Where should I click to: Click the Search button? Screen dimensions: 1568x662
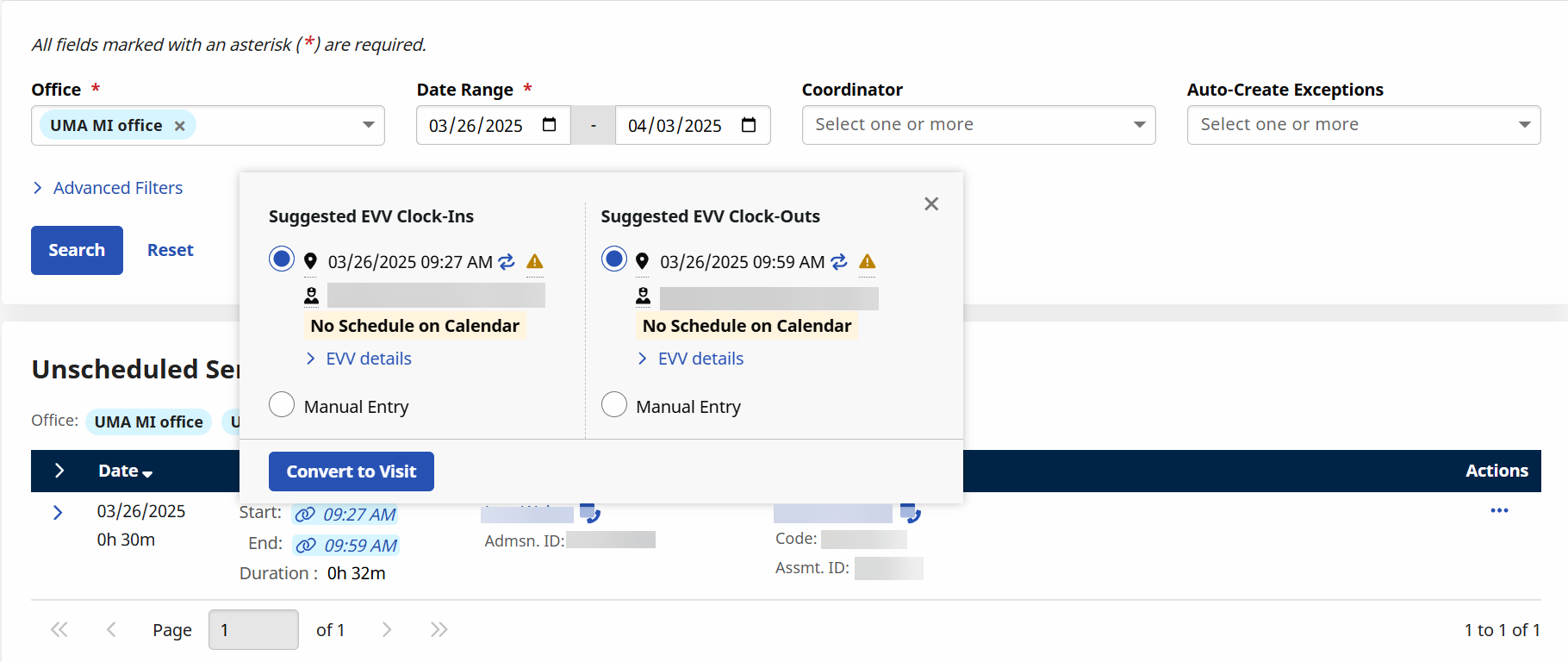[77, 250]
